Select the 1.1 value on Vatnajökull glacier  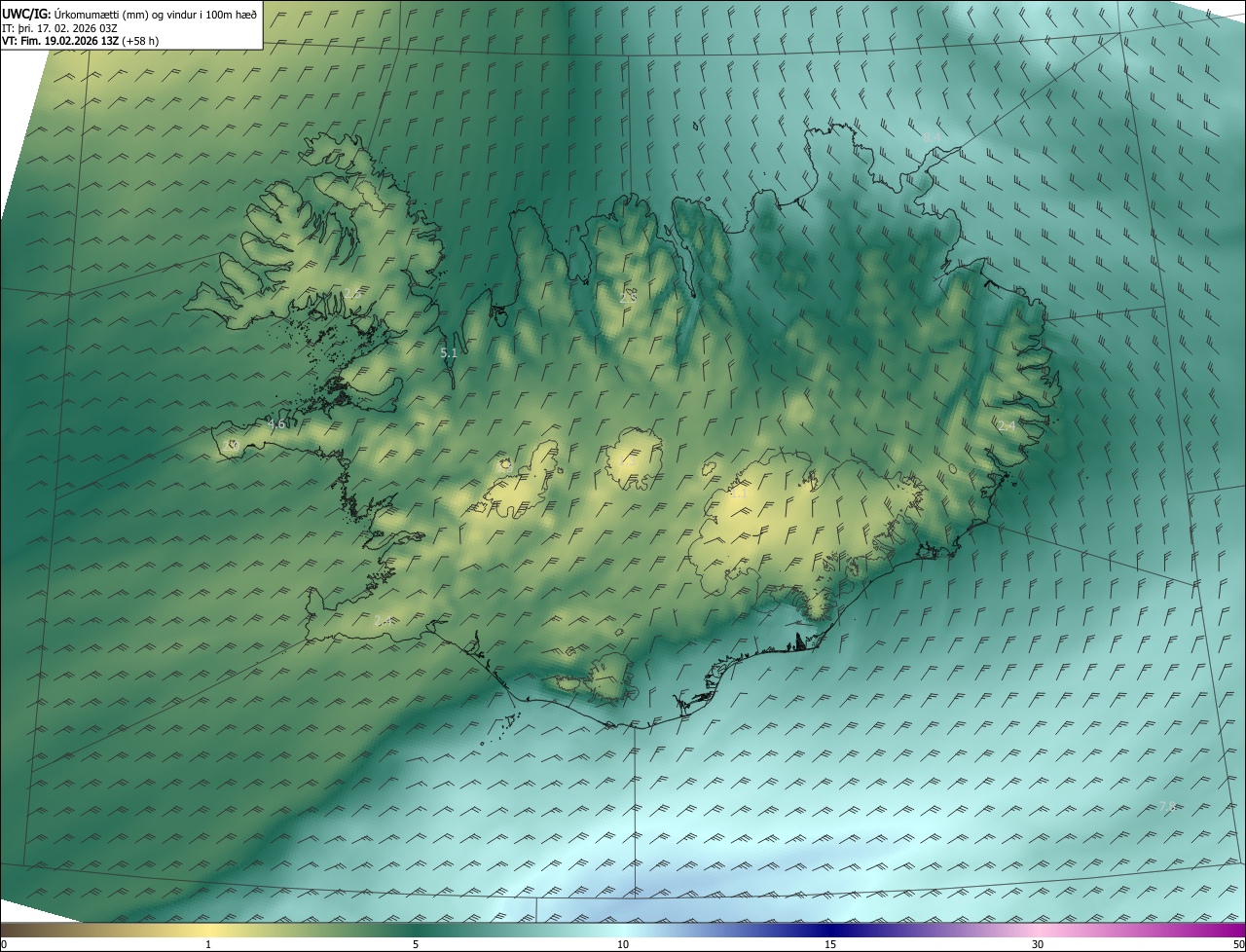click(x=739, y=494)
